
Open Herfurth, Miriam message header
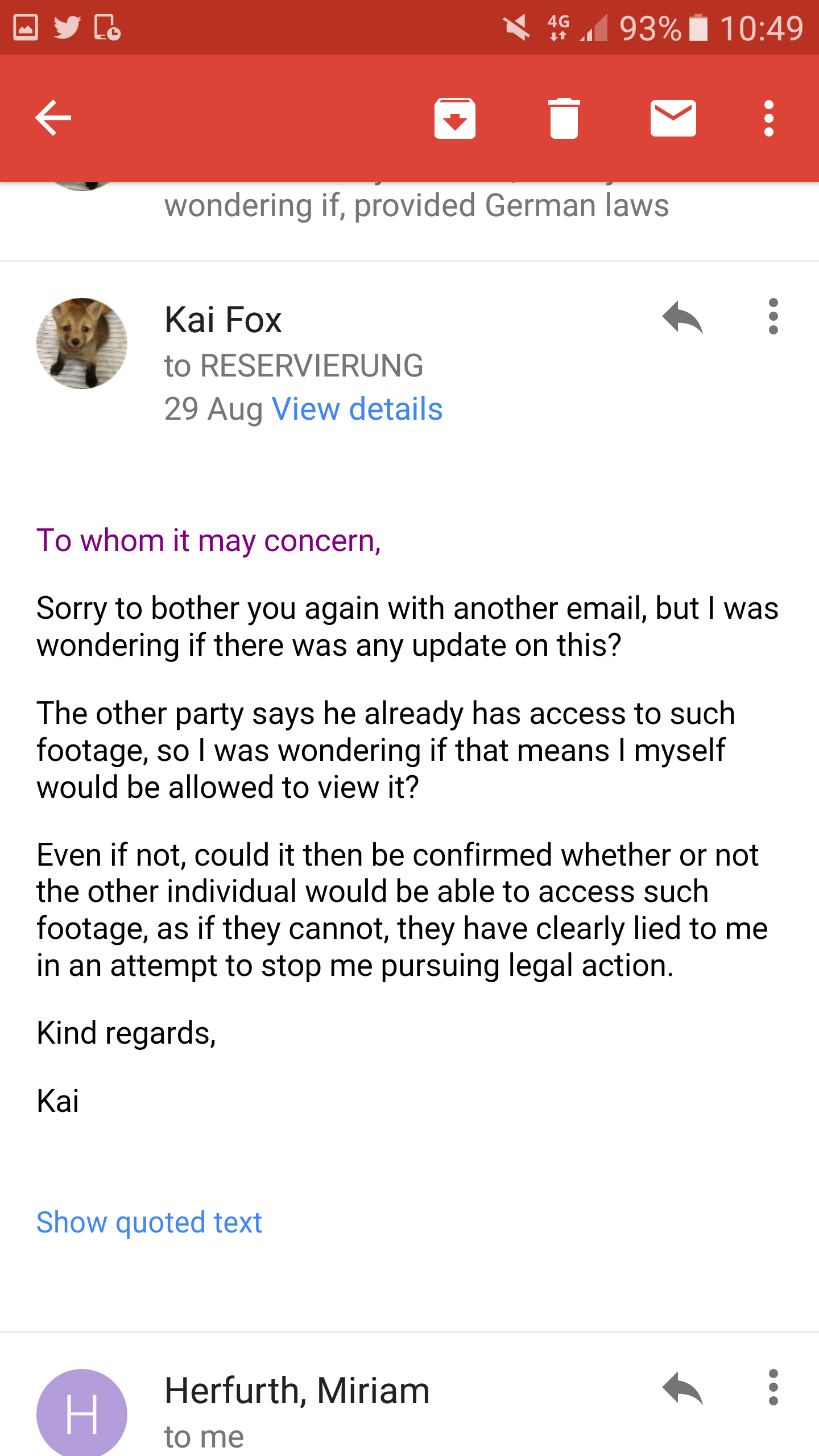pyautogui.click(x=297, y=1391)
